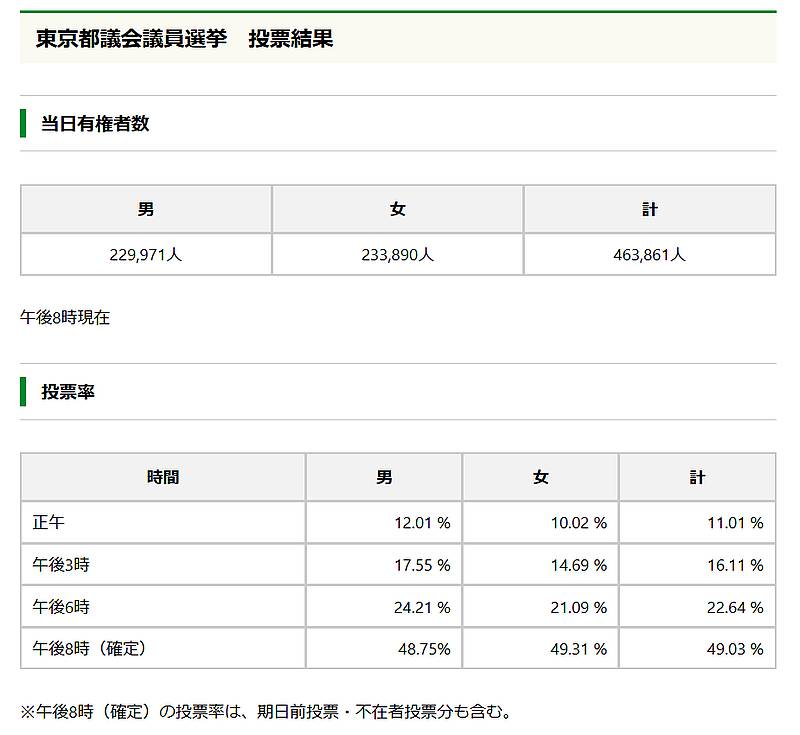Image resolution: width=800 pixels, height=735 pixels.
Task: Click the 午後8時現在 note text
Action: (x=65, y=317)
